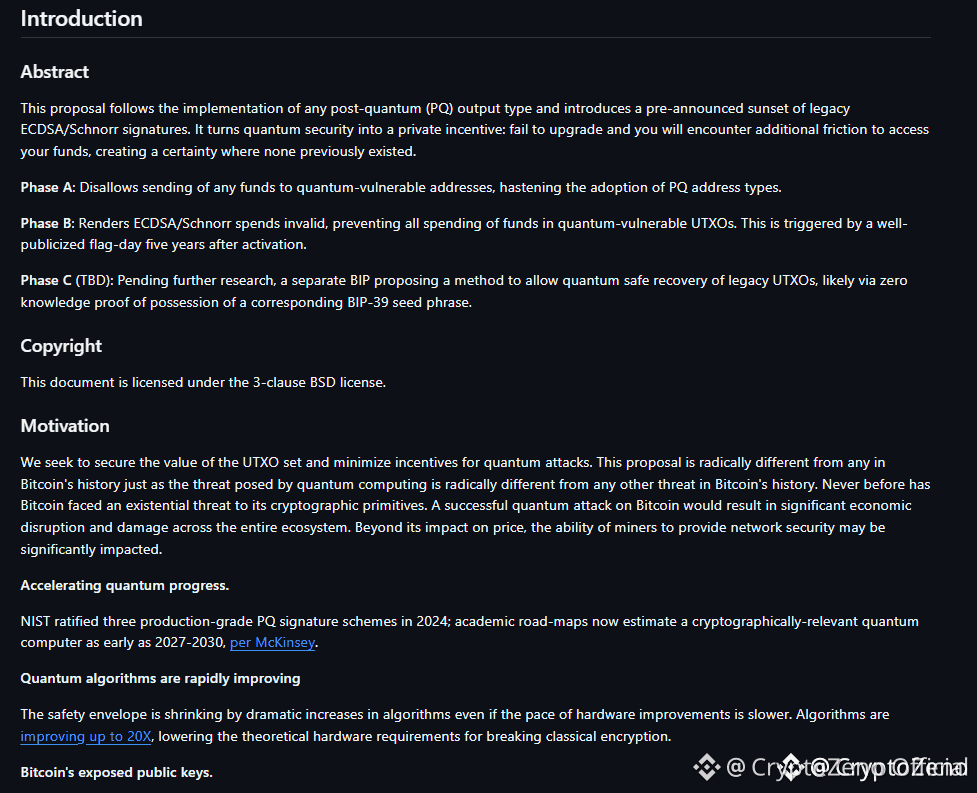This screenshot has height=793, width=977.
Task: Open the "per McKinsey" hyperlink
Action: [x=272, y=643]
